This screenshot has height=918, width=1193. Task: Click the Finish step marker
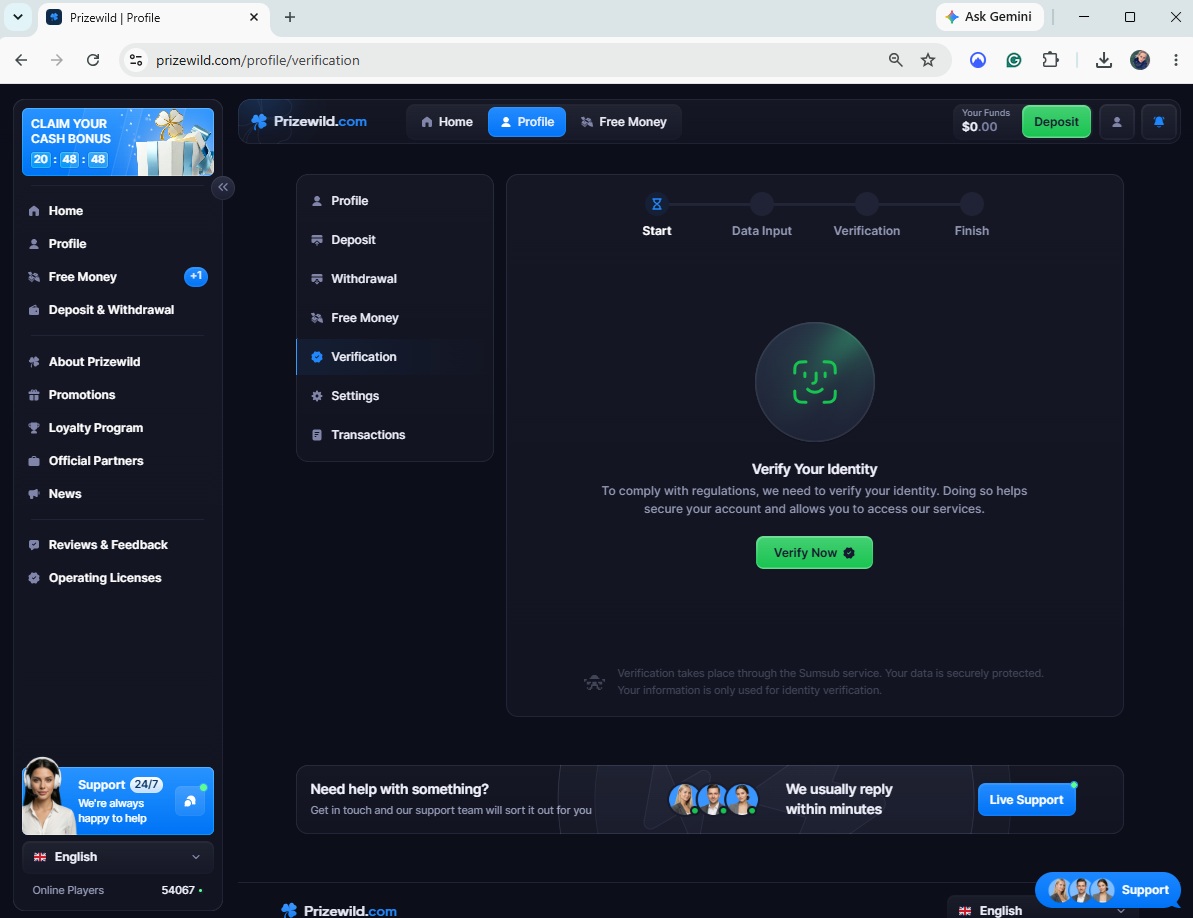point(972,204)
